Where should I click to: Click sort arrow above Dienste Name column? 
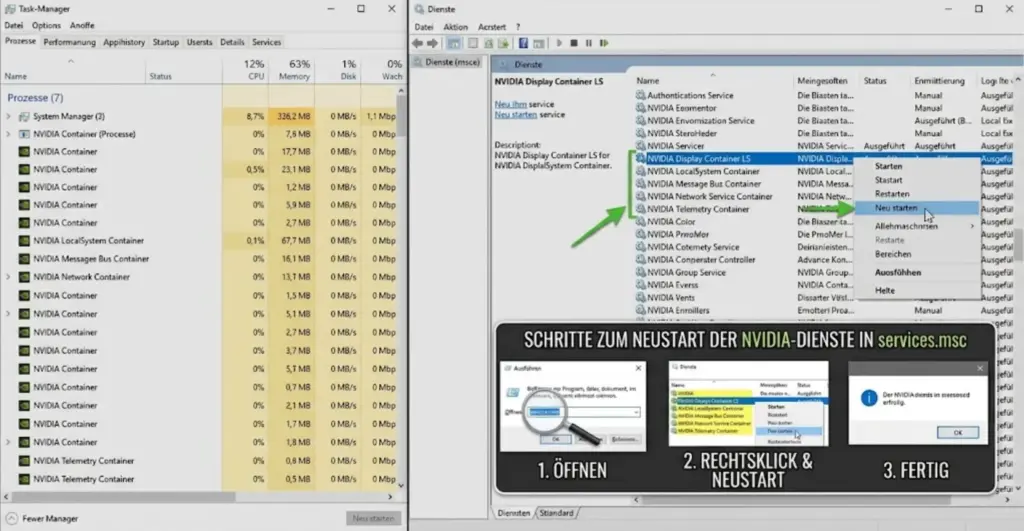coord(712,74)
